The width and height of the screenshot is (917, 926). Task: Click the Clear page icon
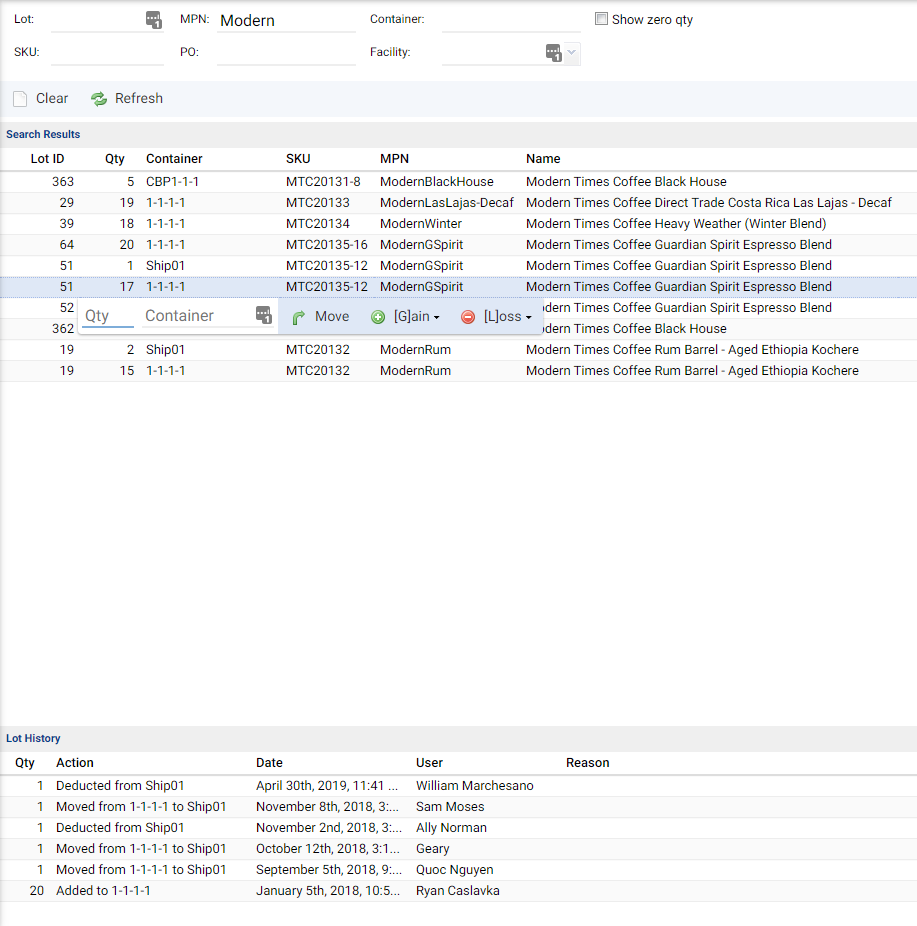tap(20, 99)
